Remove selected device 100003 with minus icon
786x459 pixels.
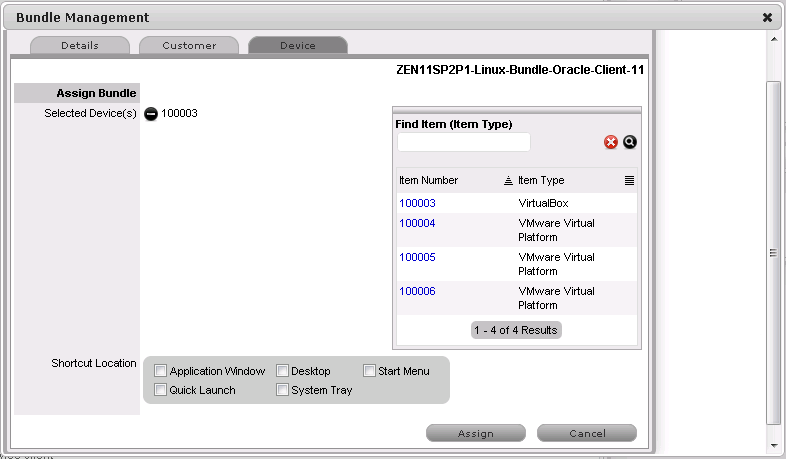(x=151, y=114)
